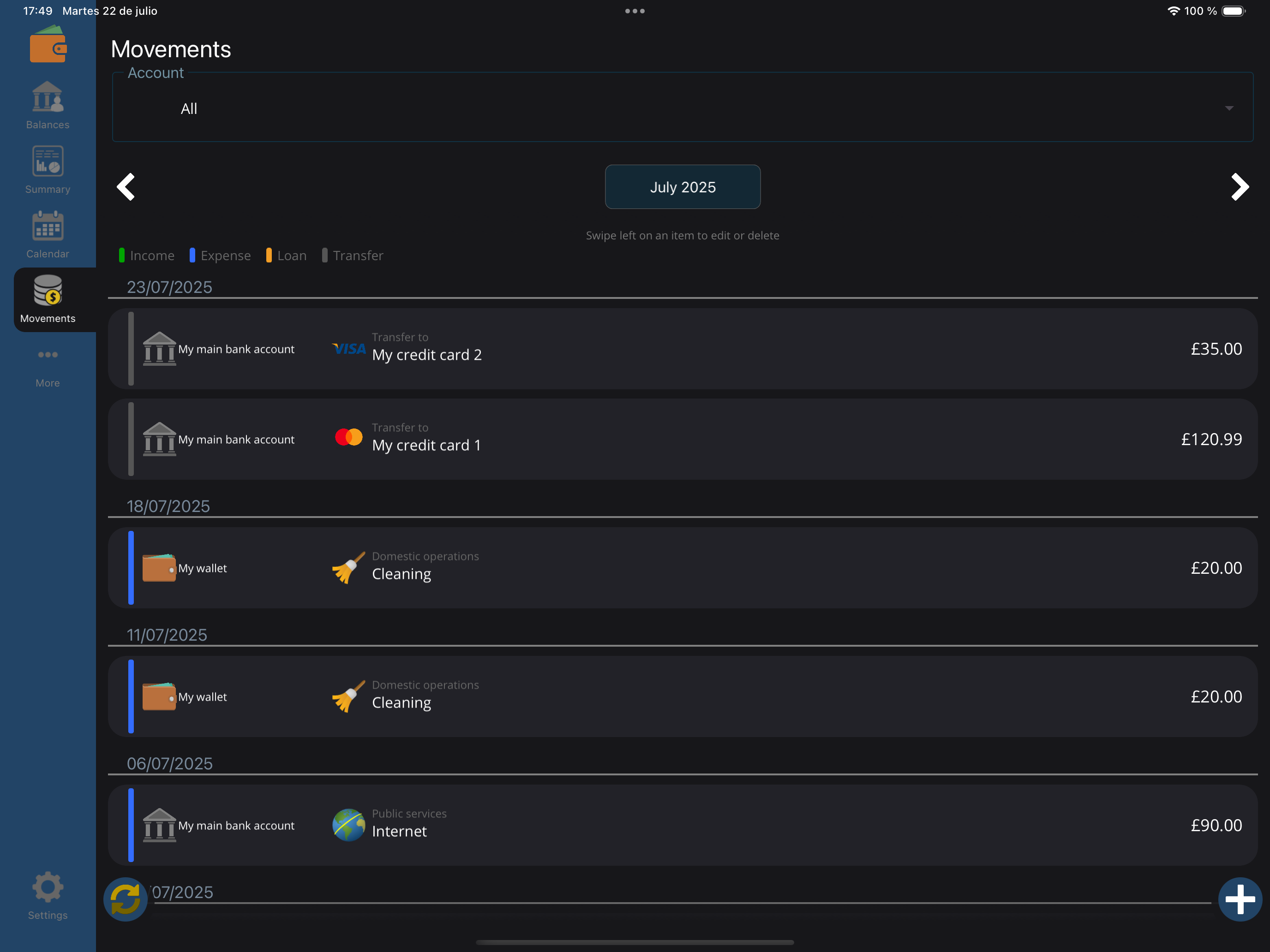Expand the Account dropdown showing All
Screen dimensions: 1270x952
(x=682, y=107)
